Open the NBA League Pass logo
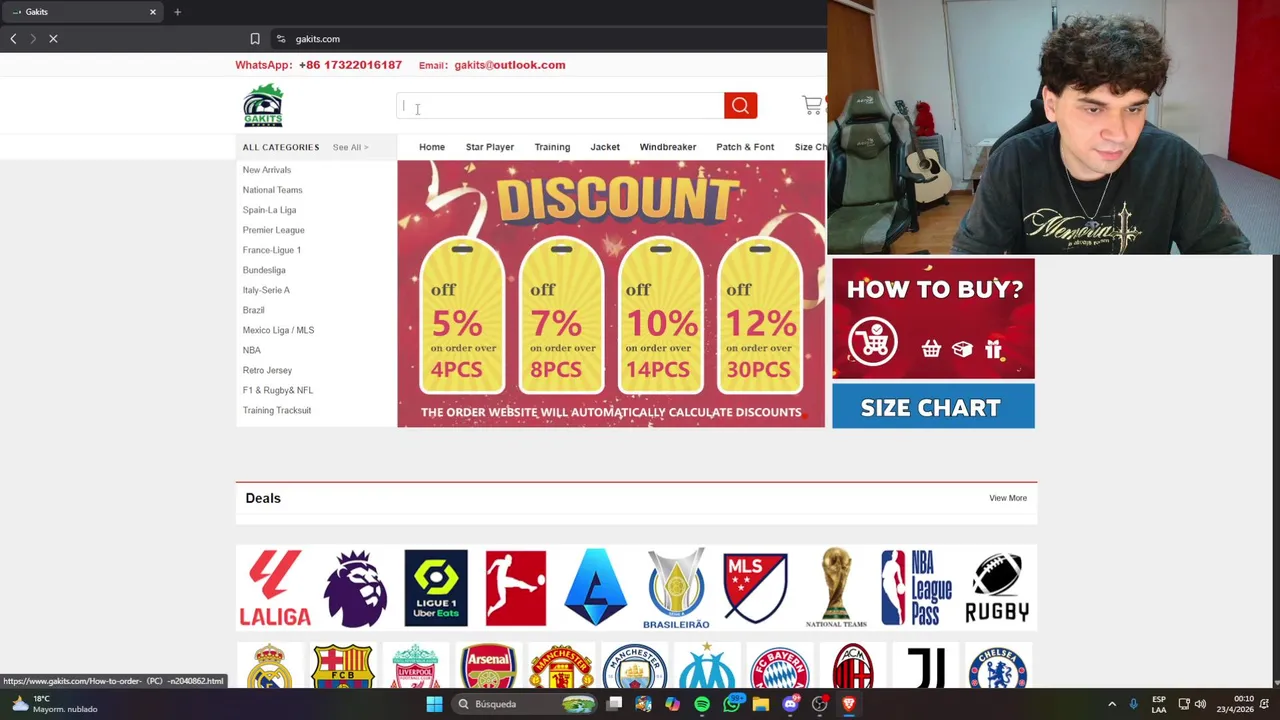Viewport: 1280px width, 720px height. click(916, 588)
